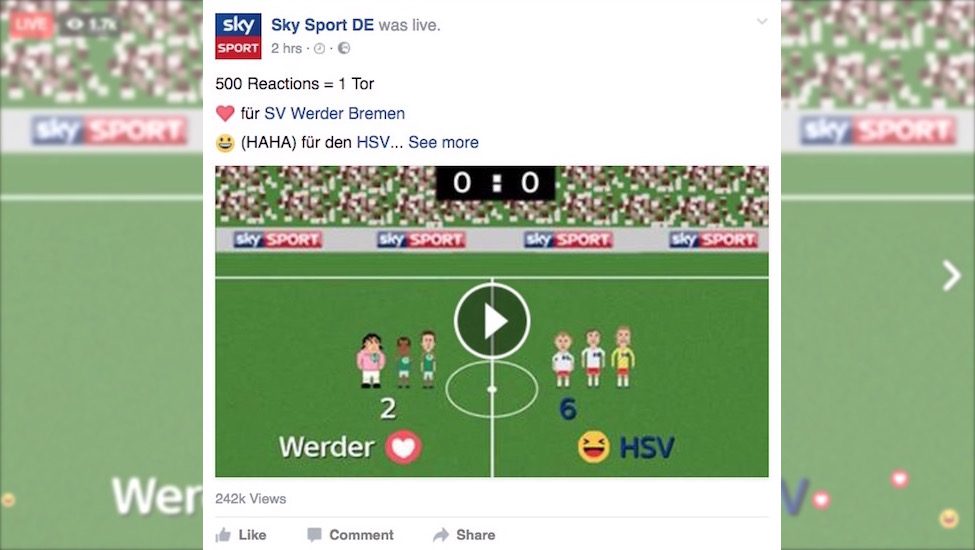Click the 2 hrs timestamp
This screenshot has width=975, height=550.
[286, 48]
